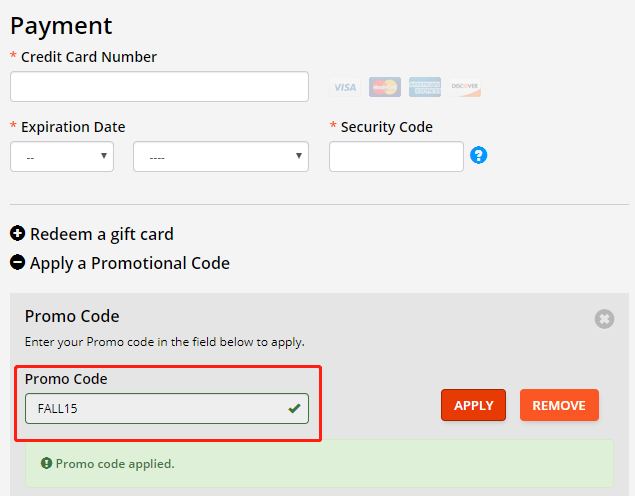Image resolution: width=635 pixels, height=496 pixels.
Task: Click the REMOVE button
Action: [559, 405]
